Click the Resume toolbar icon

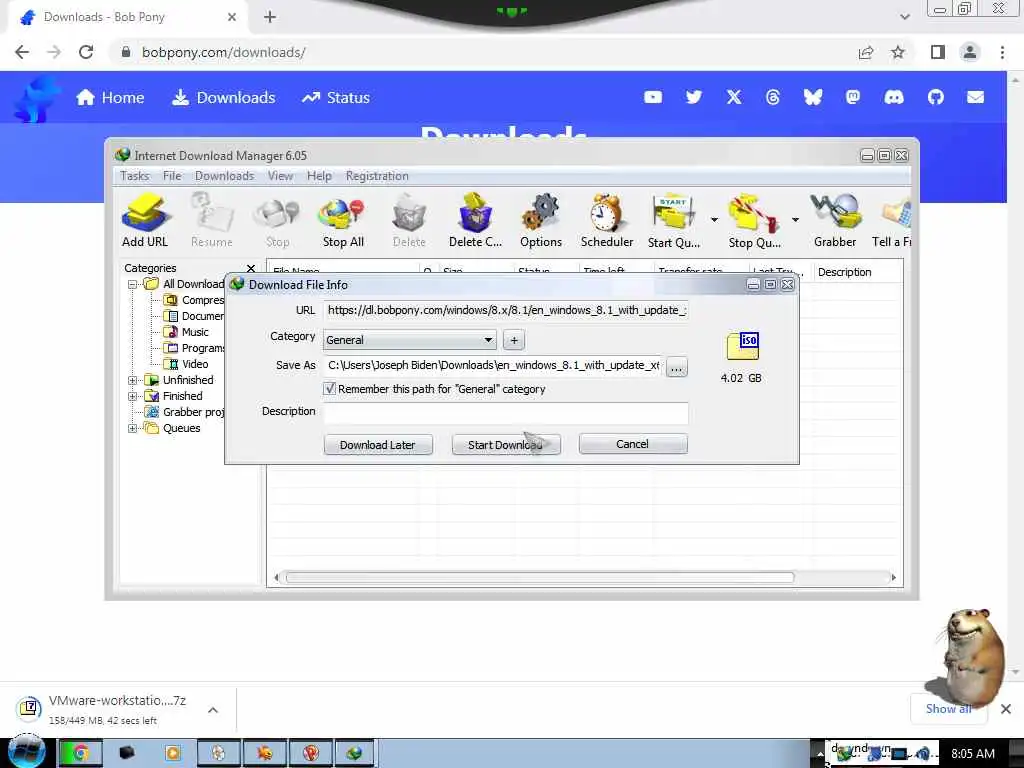pyautogui.click(x=212, y=220)
